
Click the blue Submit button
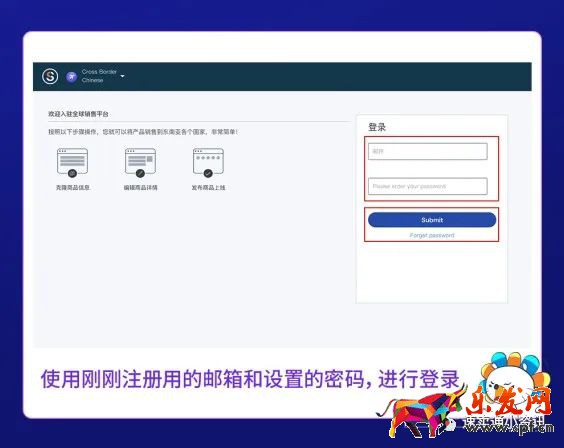click(432, 220)
